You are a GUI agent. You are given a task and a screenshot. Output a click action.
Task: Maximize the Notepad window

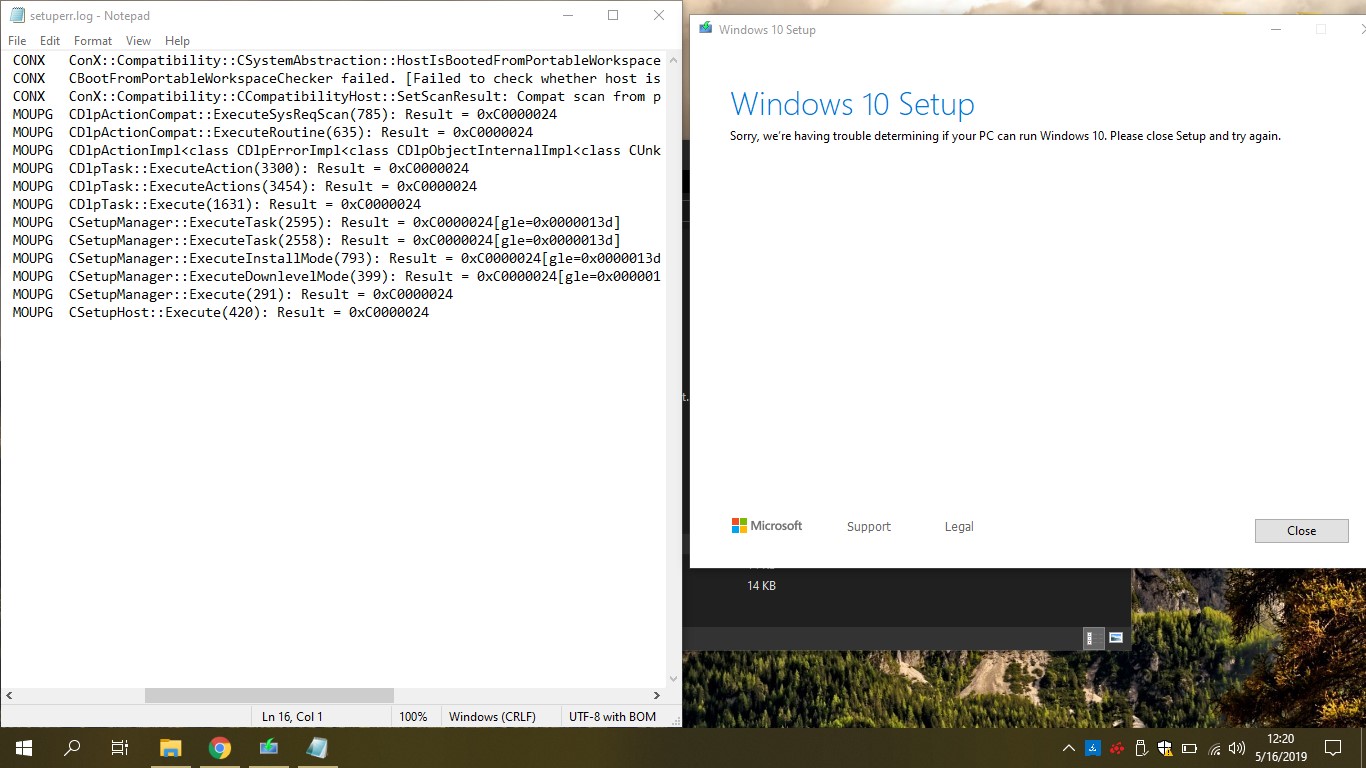[x=613, y=16]
